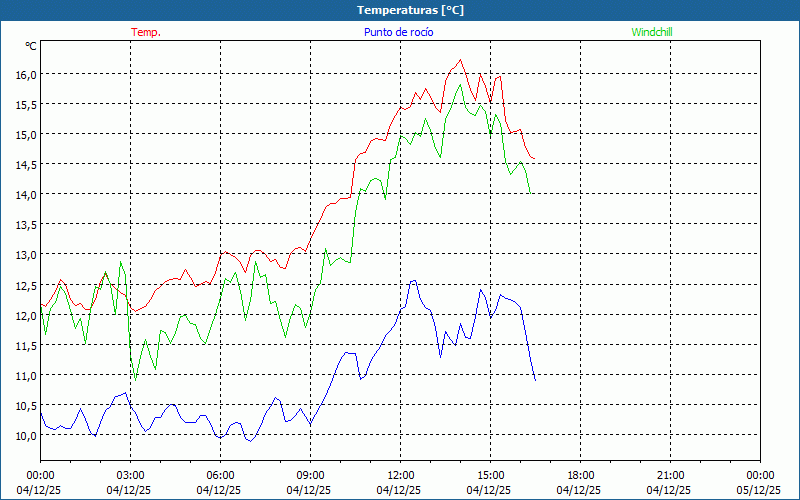This screenshot has width=800, height=500.
Task: Click the red temperature peak near 14:00
Action: [x=460, y=60]
